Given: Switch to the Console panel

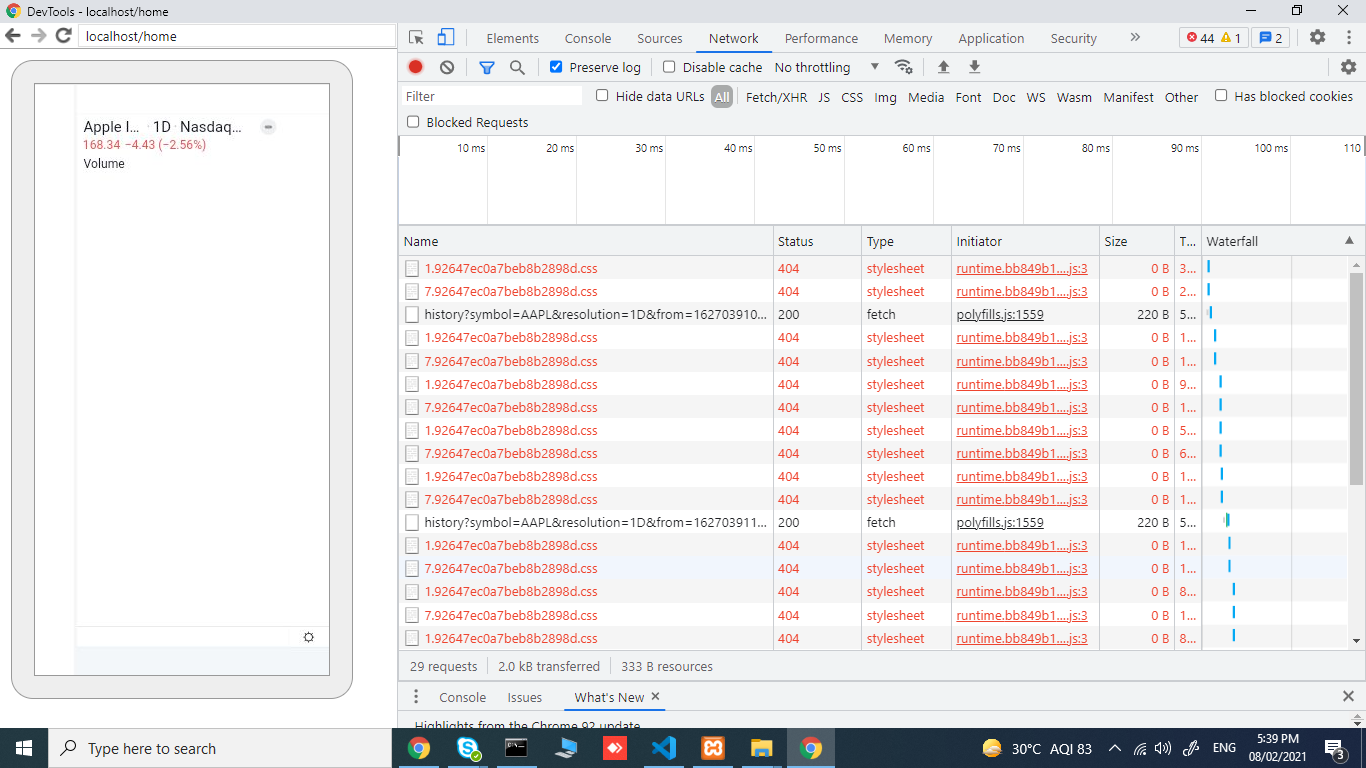Looking at the screenshot, I should (587, 38).
